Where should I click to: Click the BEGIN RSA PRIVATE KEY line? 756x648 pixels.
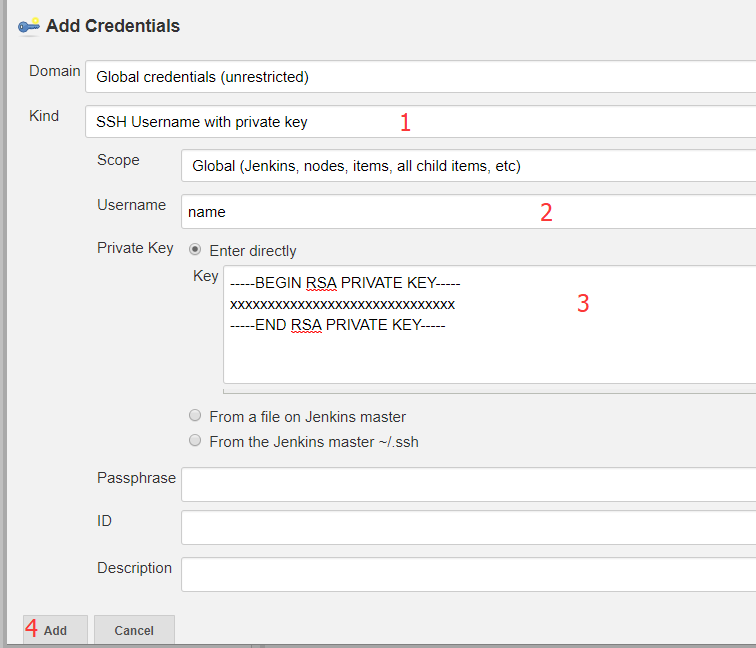(x=345, y=283)
